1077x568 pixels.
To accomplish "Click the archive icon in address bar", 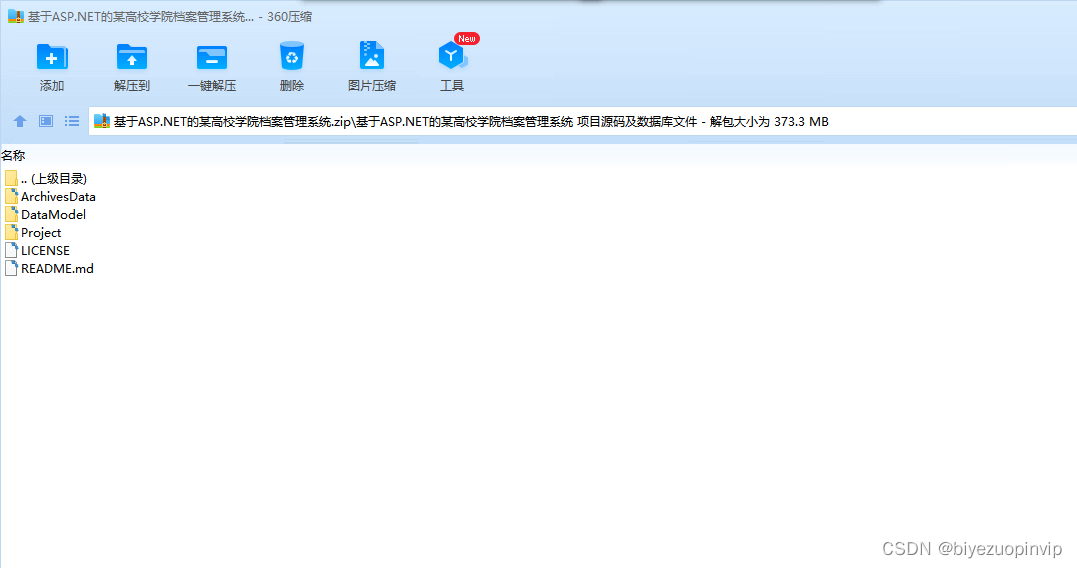I will tap(102, 122).
